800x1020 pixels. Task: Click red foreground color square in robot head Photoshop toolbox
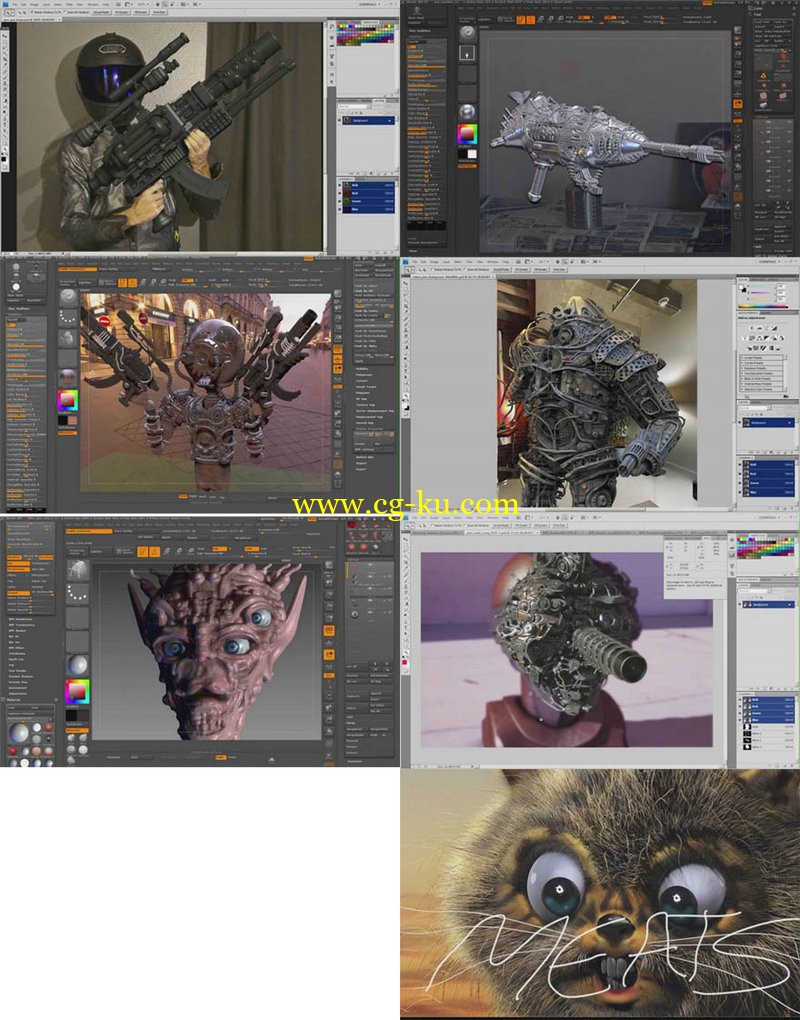pos(405,662)
